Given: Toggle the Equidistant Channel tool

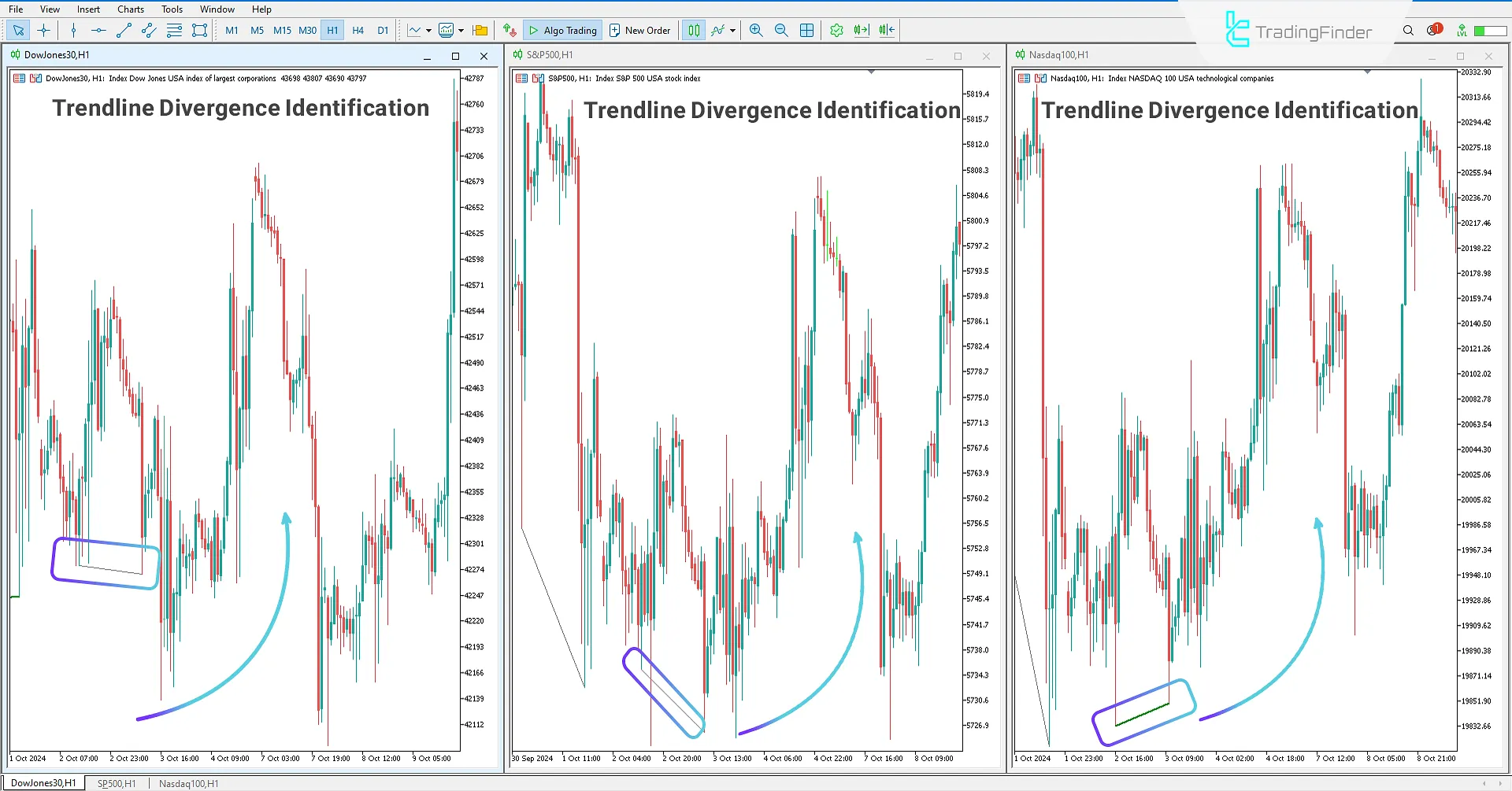Looking at the screenshot, I should coord(148,30).
